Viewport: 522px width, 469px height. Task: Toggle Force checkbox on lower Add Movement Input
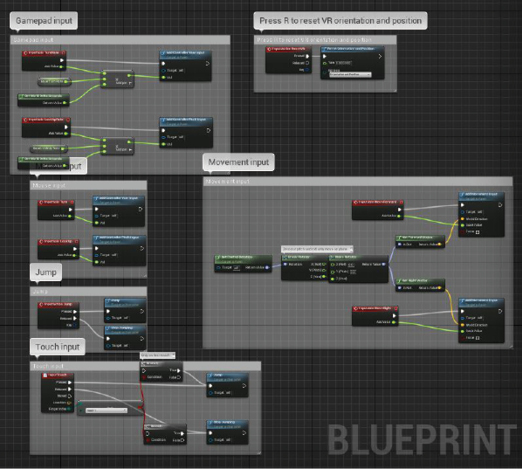click(x=477, y=338)
